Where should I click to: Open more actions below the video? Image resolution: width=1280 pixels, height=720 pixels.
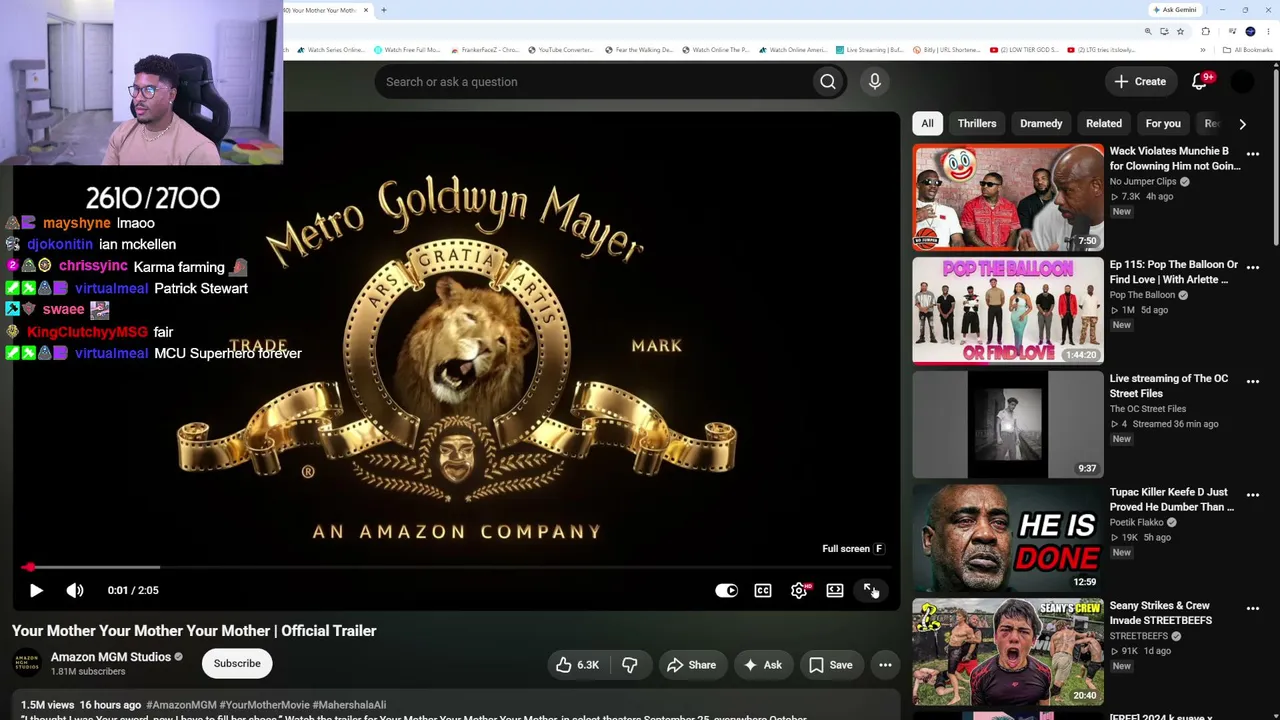885,665
